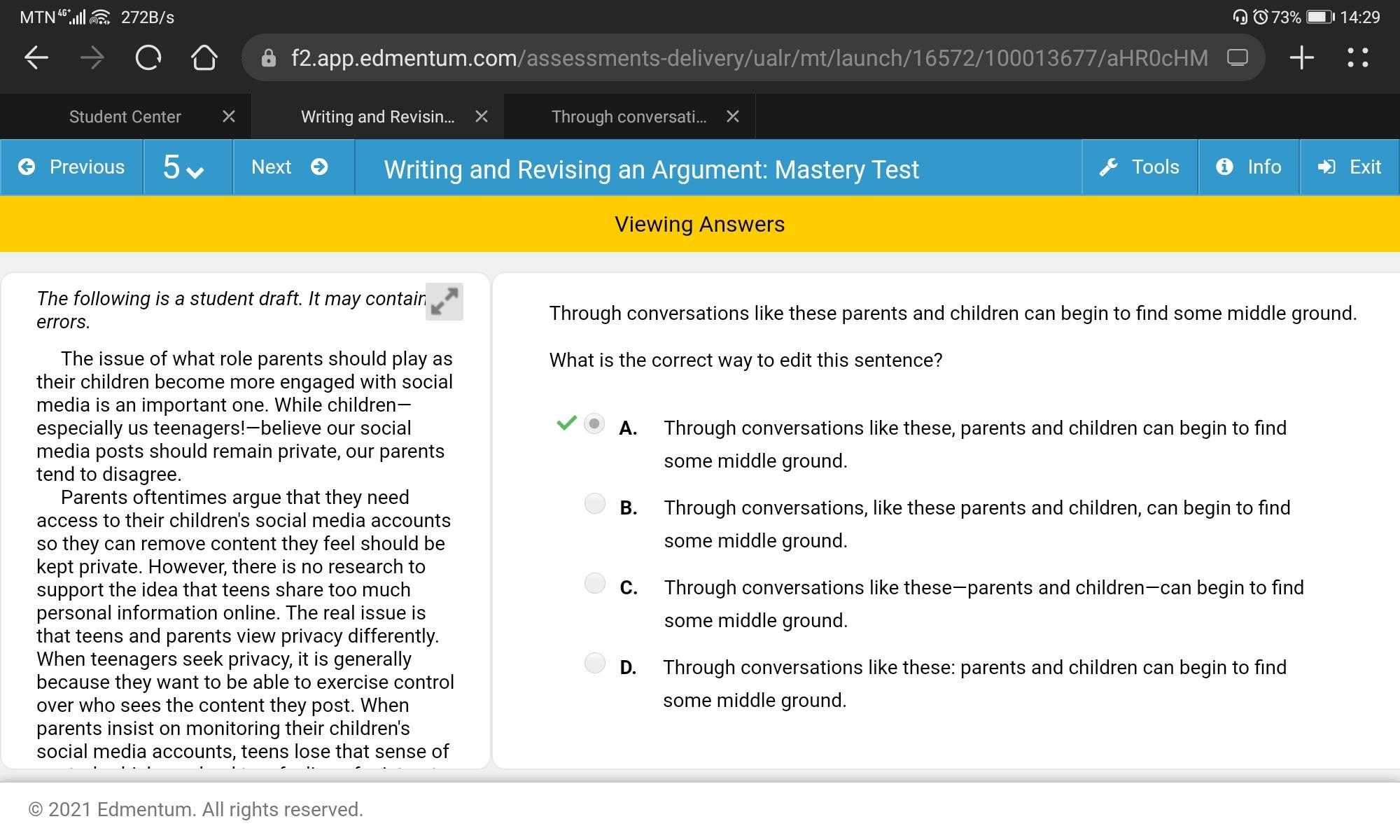Go to the Next question

click(290, 167)
